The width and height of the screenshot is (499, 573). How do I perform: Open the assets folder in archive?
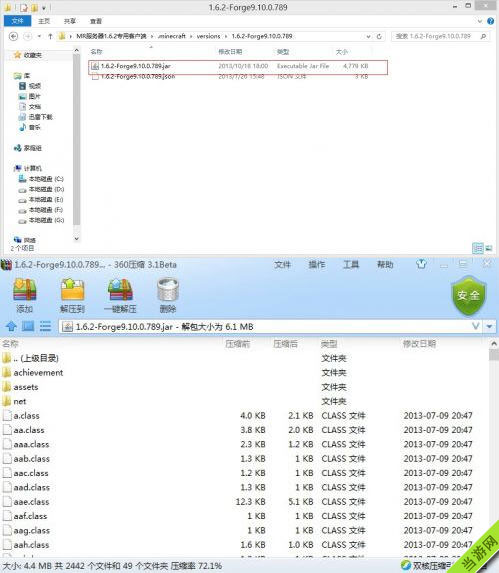click(26, 387)
